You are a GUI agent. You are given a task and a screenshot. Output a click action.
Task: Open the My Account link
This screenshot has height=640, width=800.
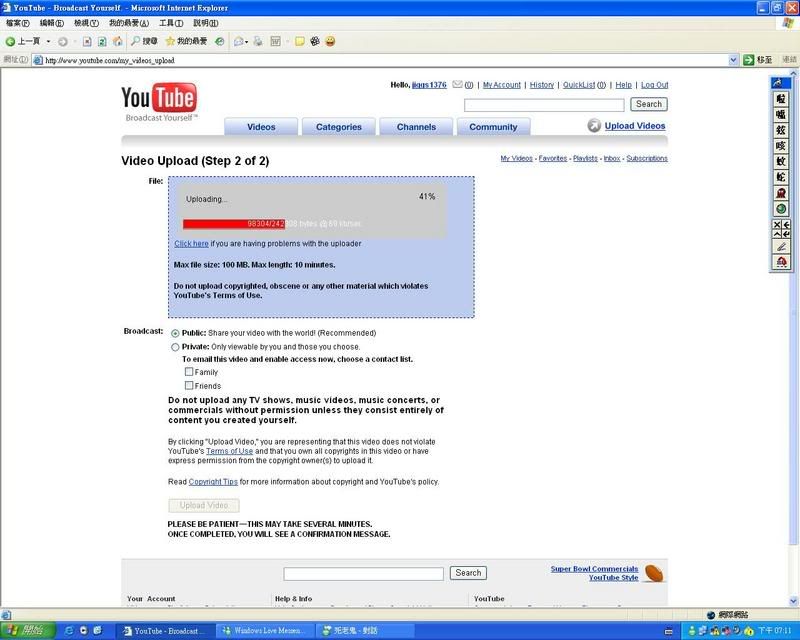pyautogui.click(x=502, y=85)
